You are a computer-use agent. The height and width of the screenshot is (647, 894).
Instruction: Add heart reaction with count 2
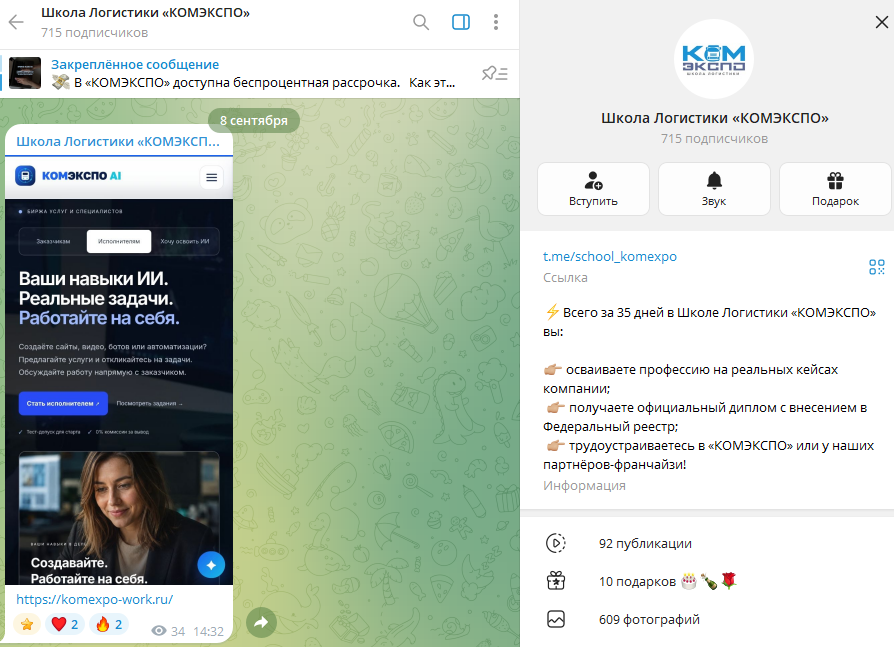[x=65, y=624]
